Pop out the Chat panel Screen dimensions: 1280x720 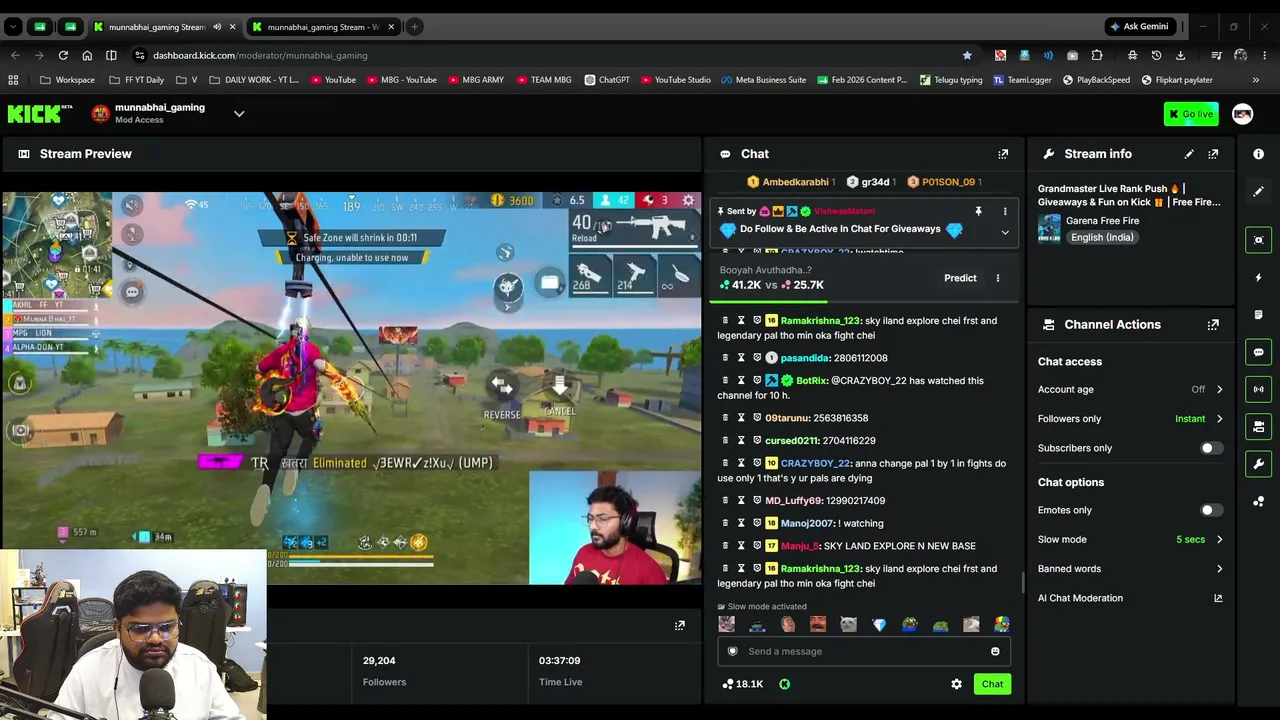1003,154
